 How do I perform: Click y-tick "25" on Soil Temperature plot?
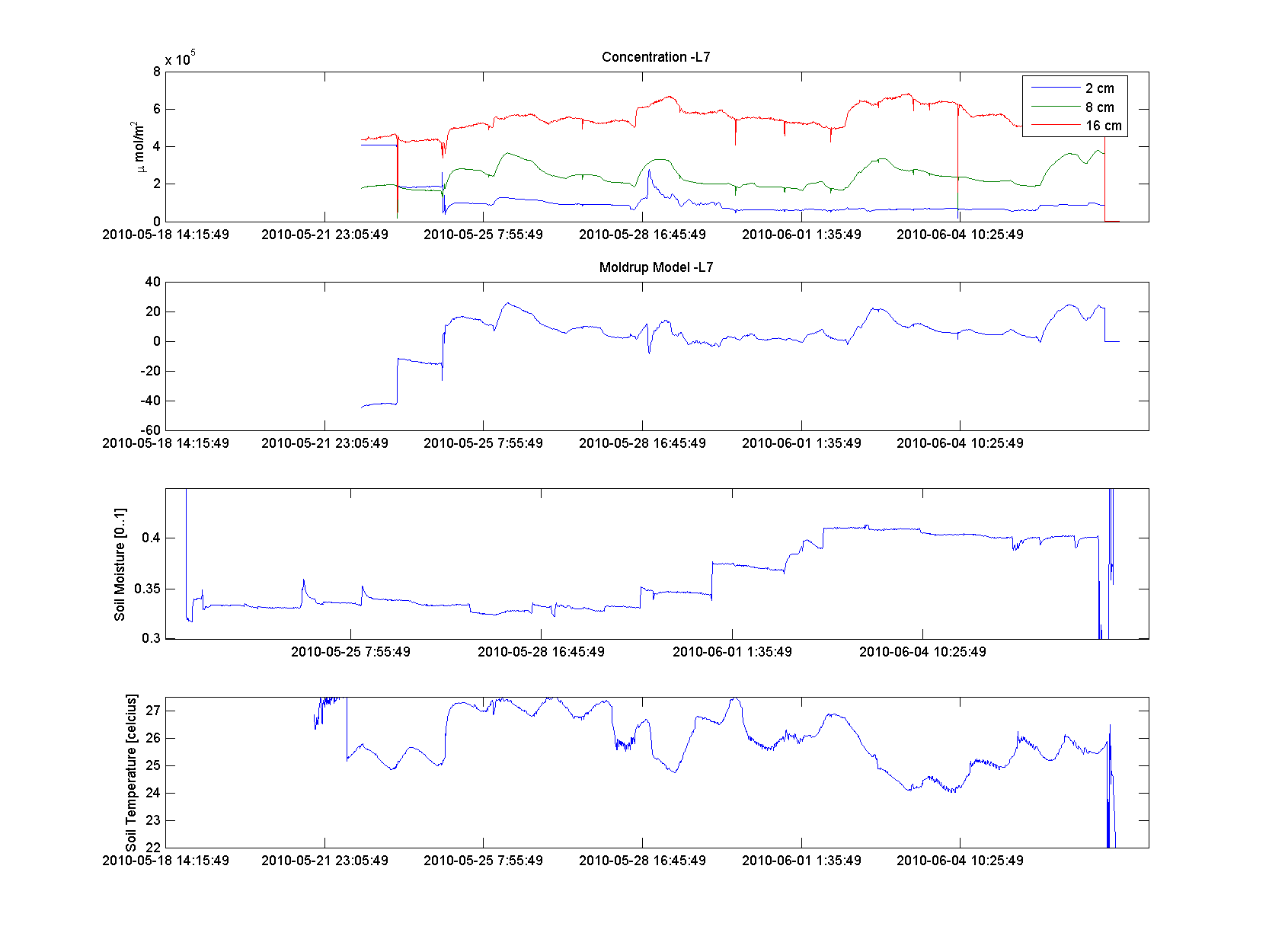(x=154, y=765)
